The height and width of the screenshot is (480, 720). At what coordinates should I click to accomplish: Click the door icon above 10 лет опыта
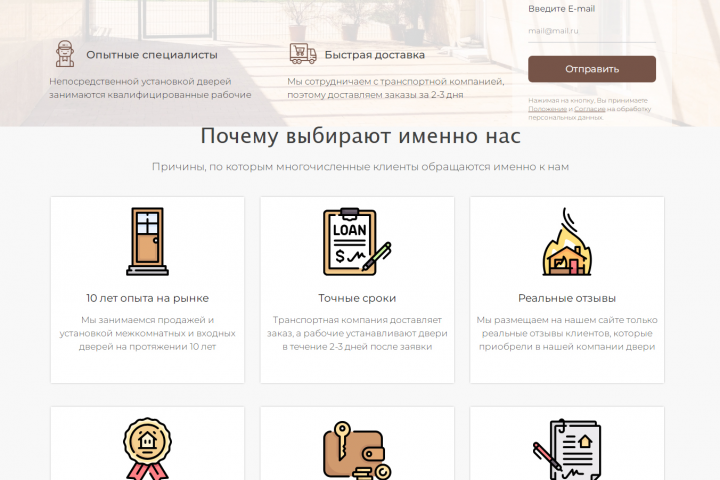147,241
